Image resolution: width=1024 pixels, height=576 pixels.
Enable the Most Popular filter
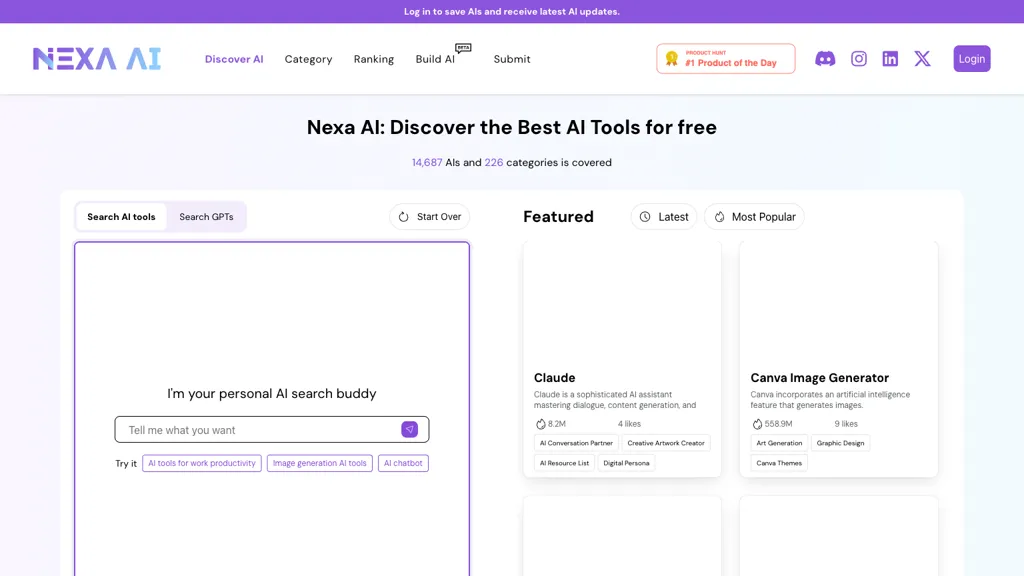click(753, 216)
